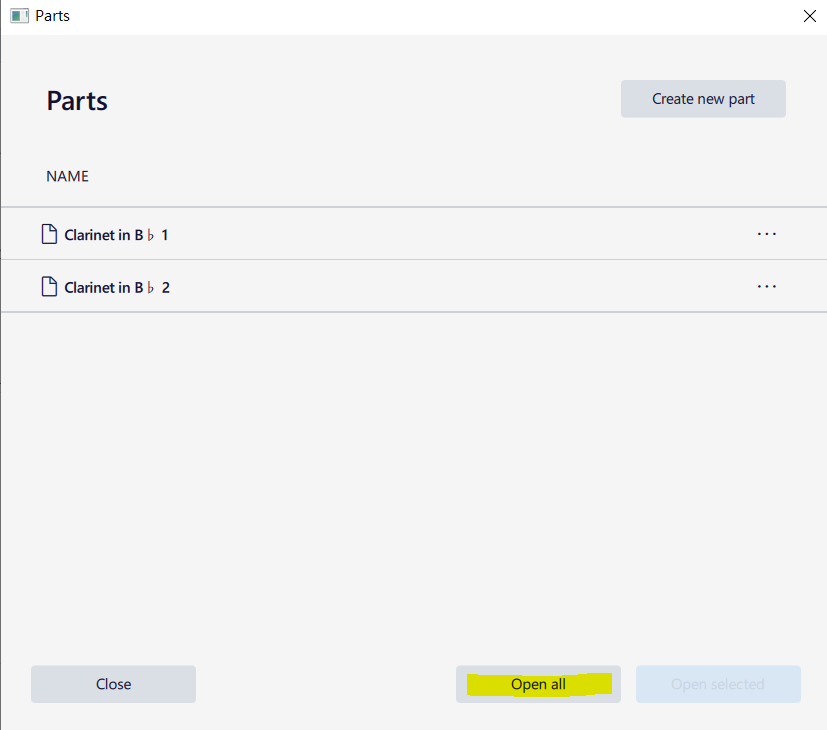
Task: Click empty space in Clarinet in B♭ 2 row
Action: coord(450,287)
